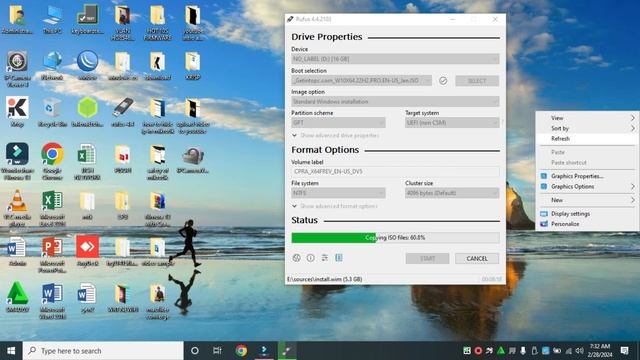Open the IP Camera Viewer desktop shortcut

(x=17, y=69)
